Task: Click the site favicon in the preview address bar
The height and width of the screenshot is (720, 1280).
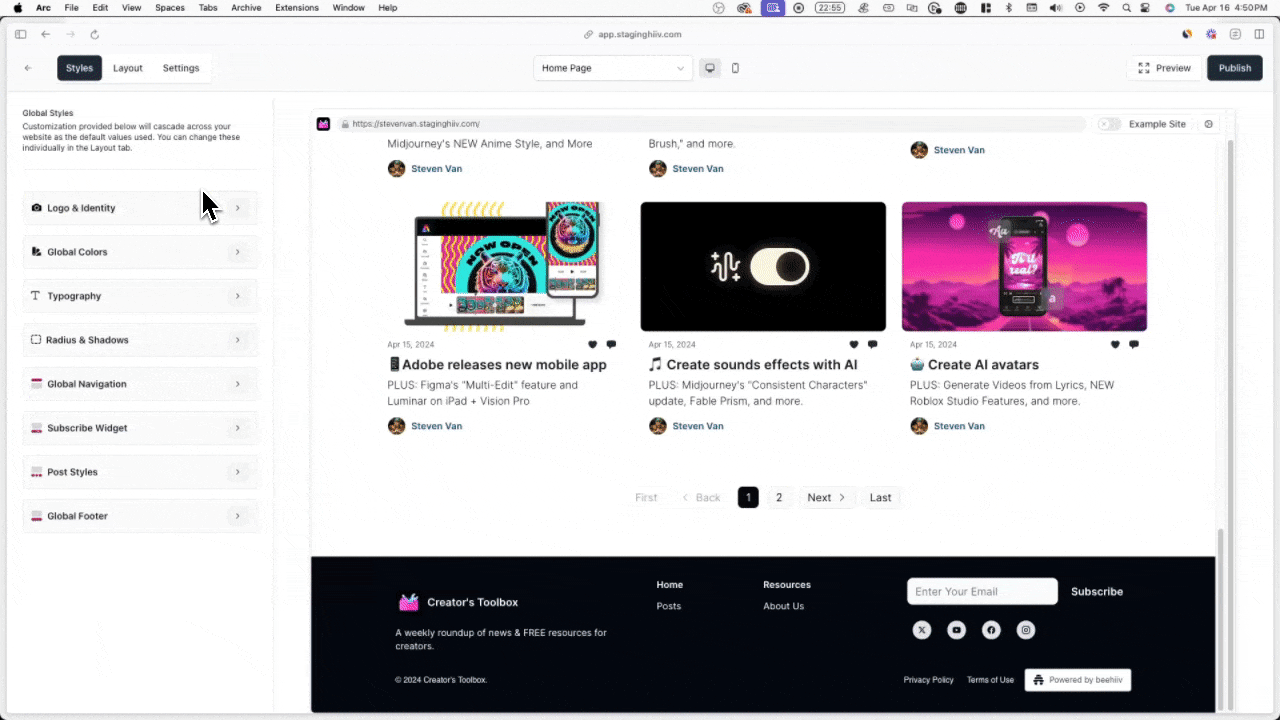Action: coord(324,124)
